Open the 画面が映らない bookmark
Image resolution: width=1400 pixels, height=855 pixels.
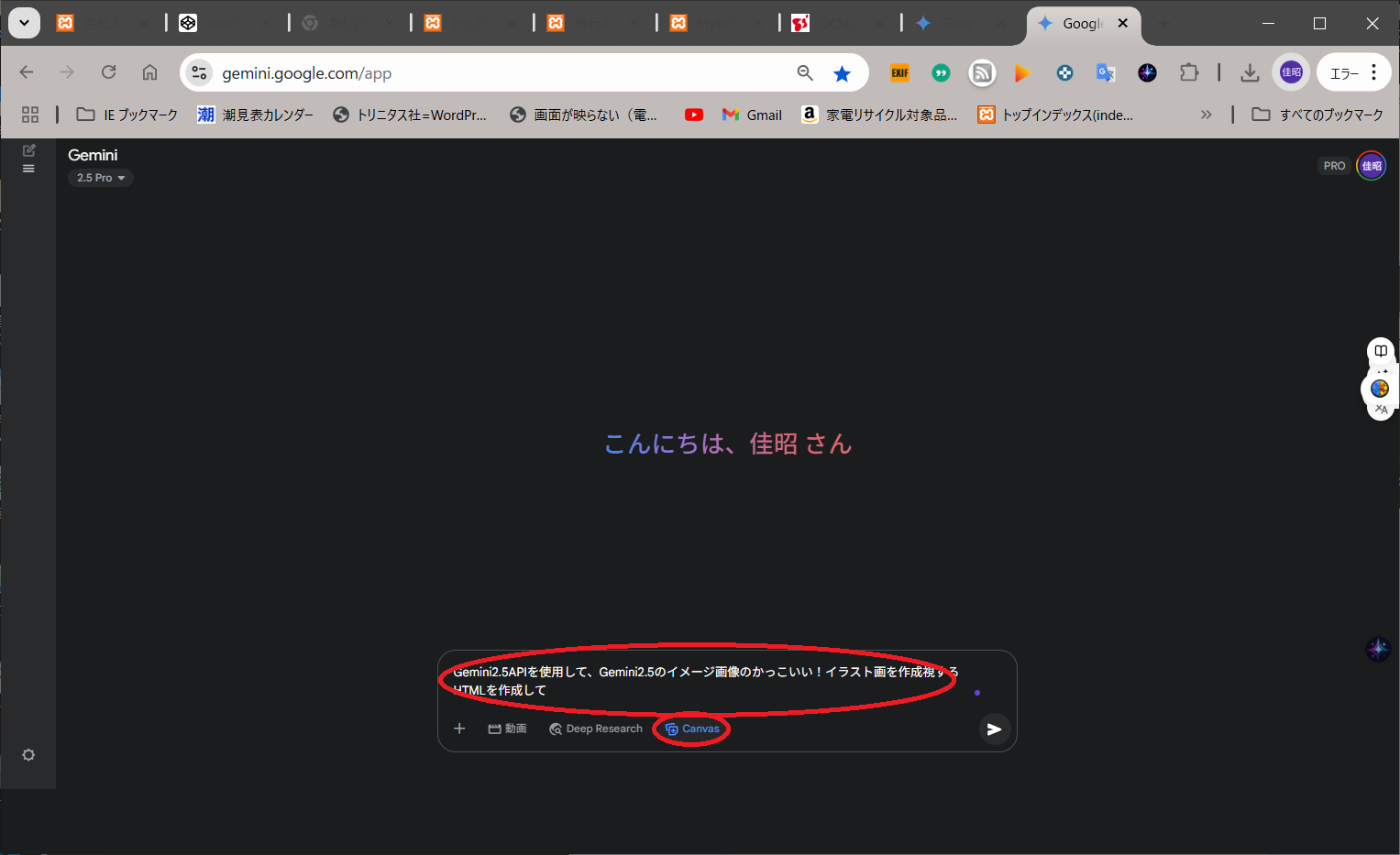[x=584, y=115]
